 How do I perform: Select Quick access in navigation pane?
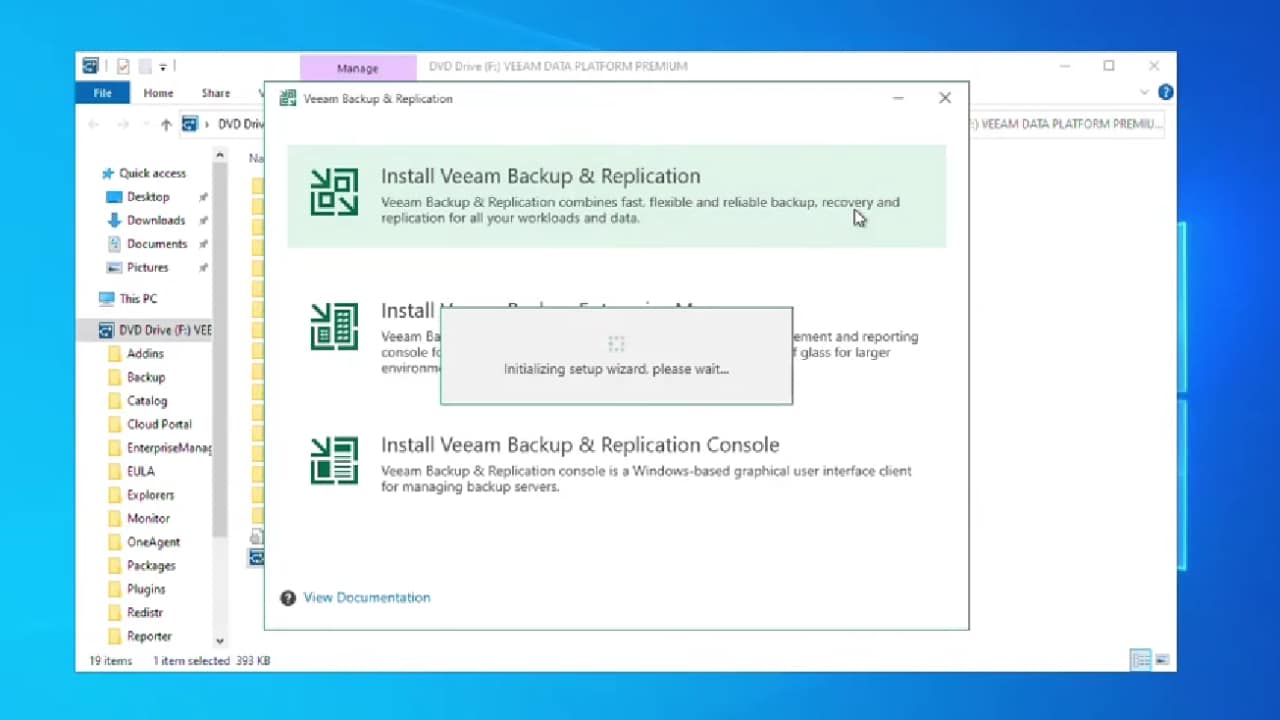152,173
